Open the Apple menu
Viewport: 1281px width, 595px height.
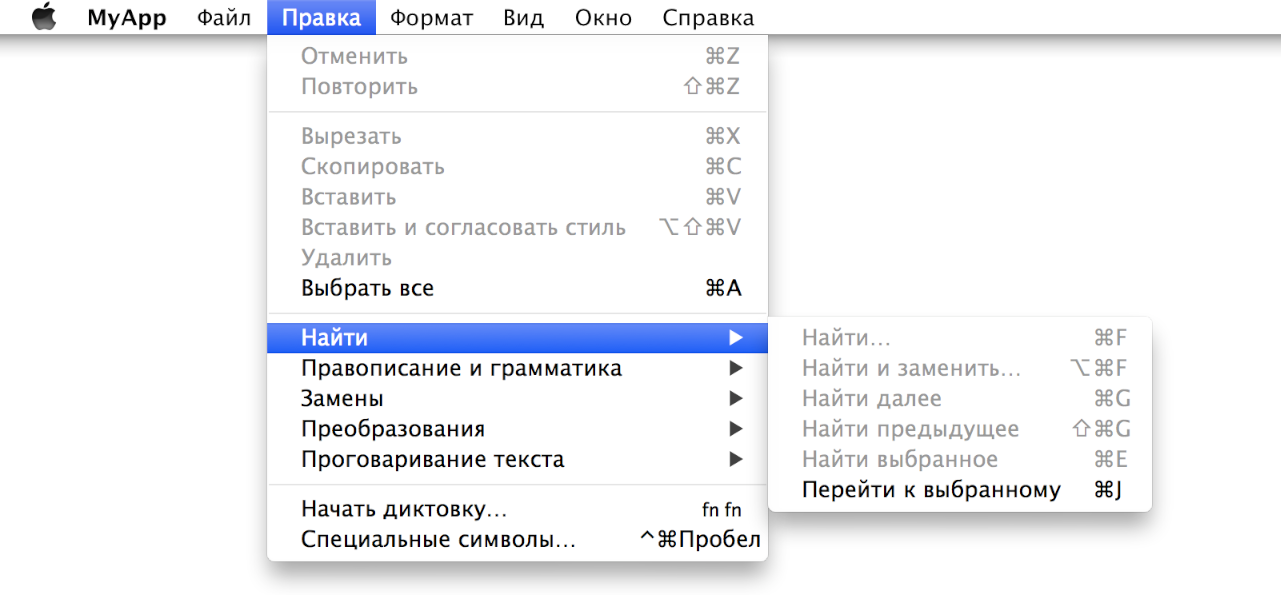42,16
